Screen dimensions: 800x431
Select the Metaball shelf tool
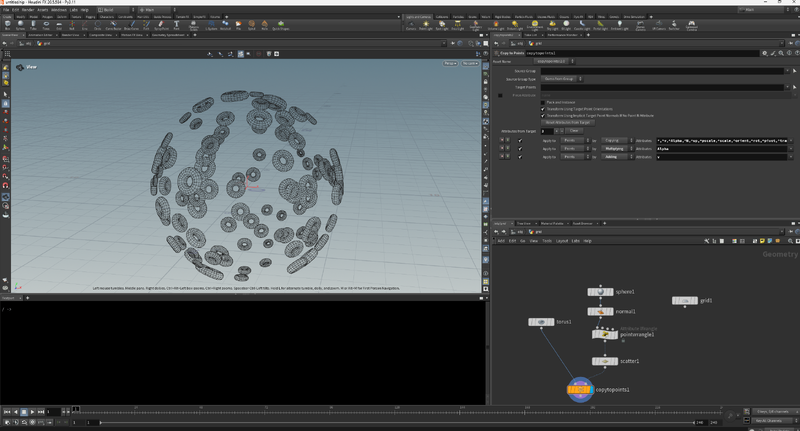pyautogui.click(x=225, y=24)
